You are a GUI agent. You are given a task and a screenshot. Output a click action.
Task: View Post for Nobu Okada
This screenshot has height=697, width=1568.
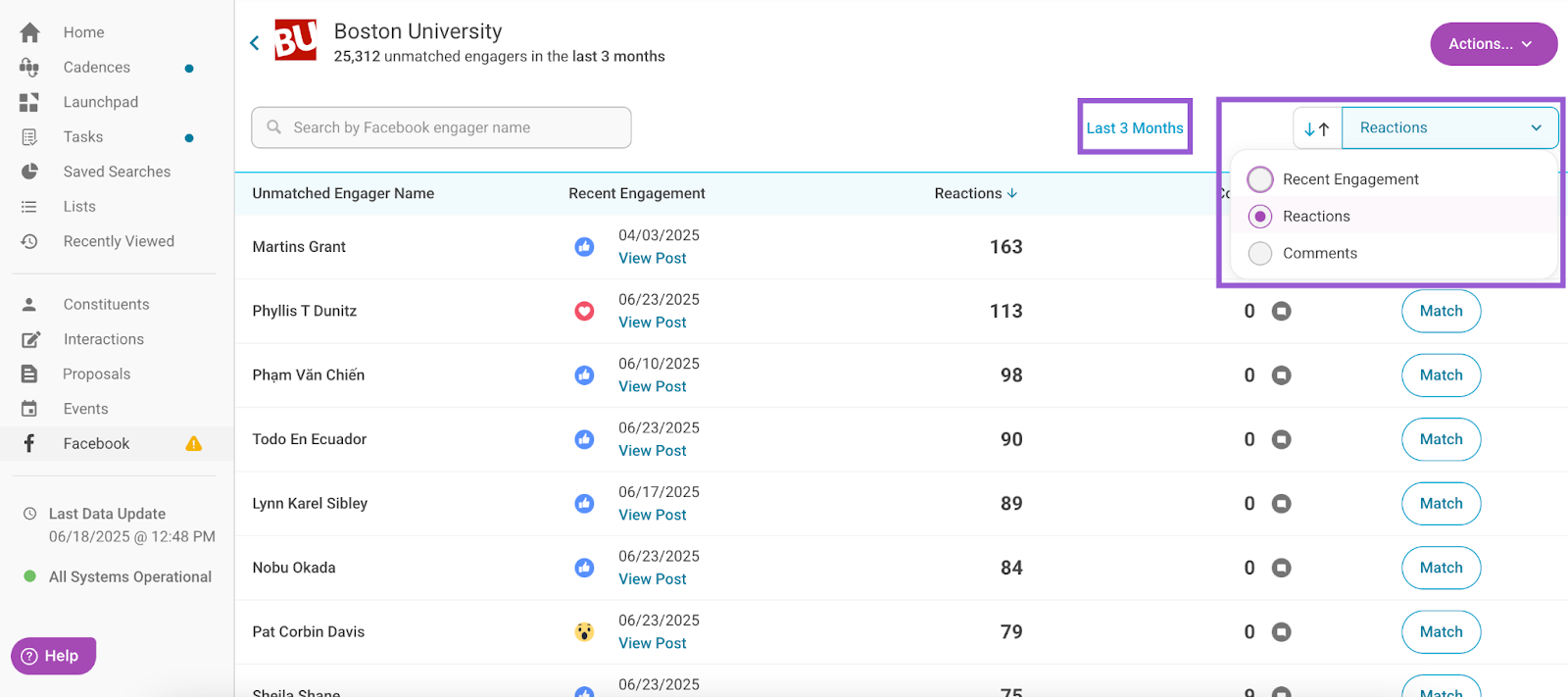pos(653,579)
